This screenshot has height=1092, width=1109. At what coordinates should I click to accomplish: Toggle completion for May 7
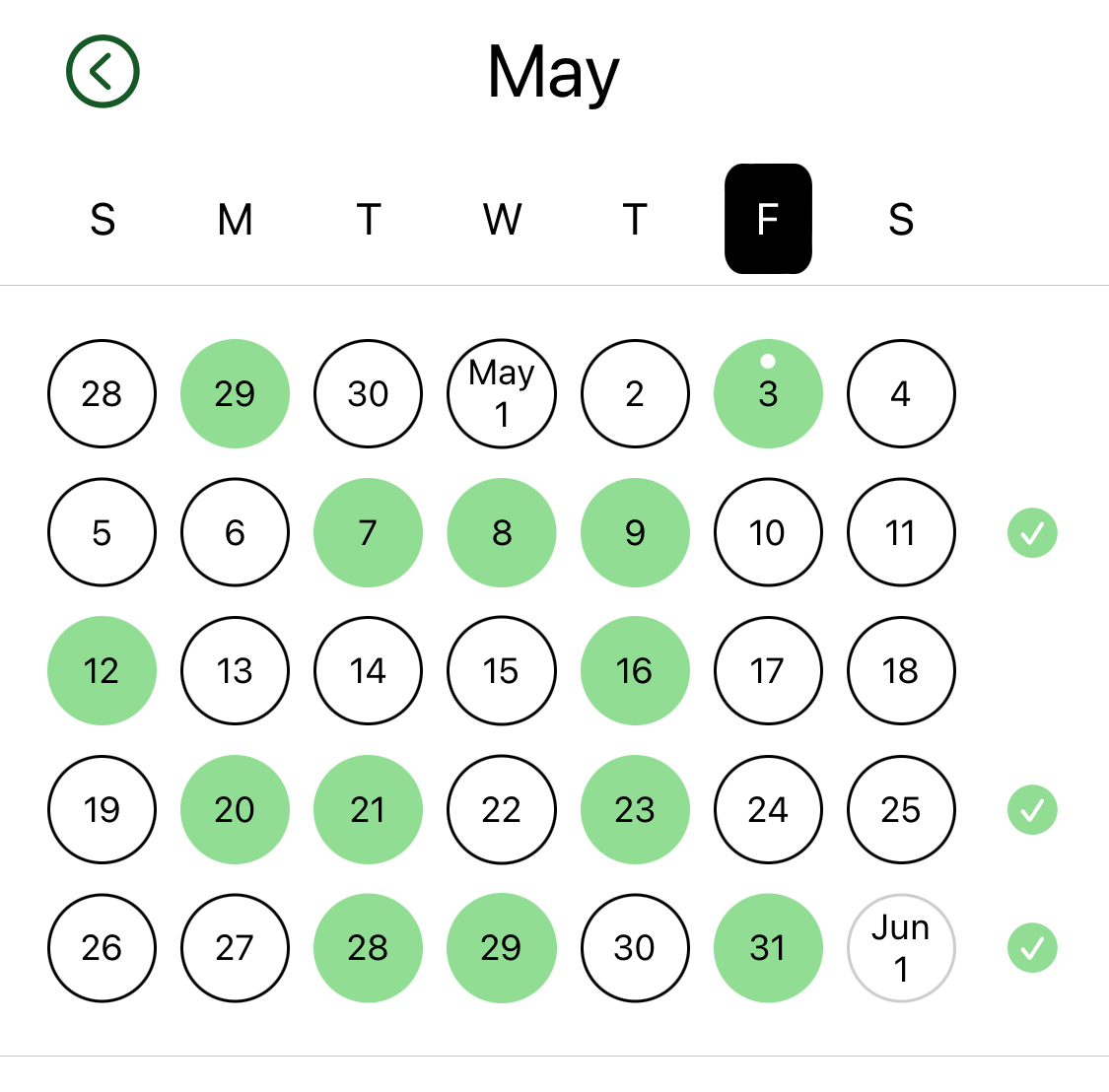368,533
